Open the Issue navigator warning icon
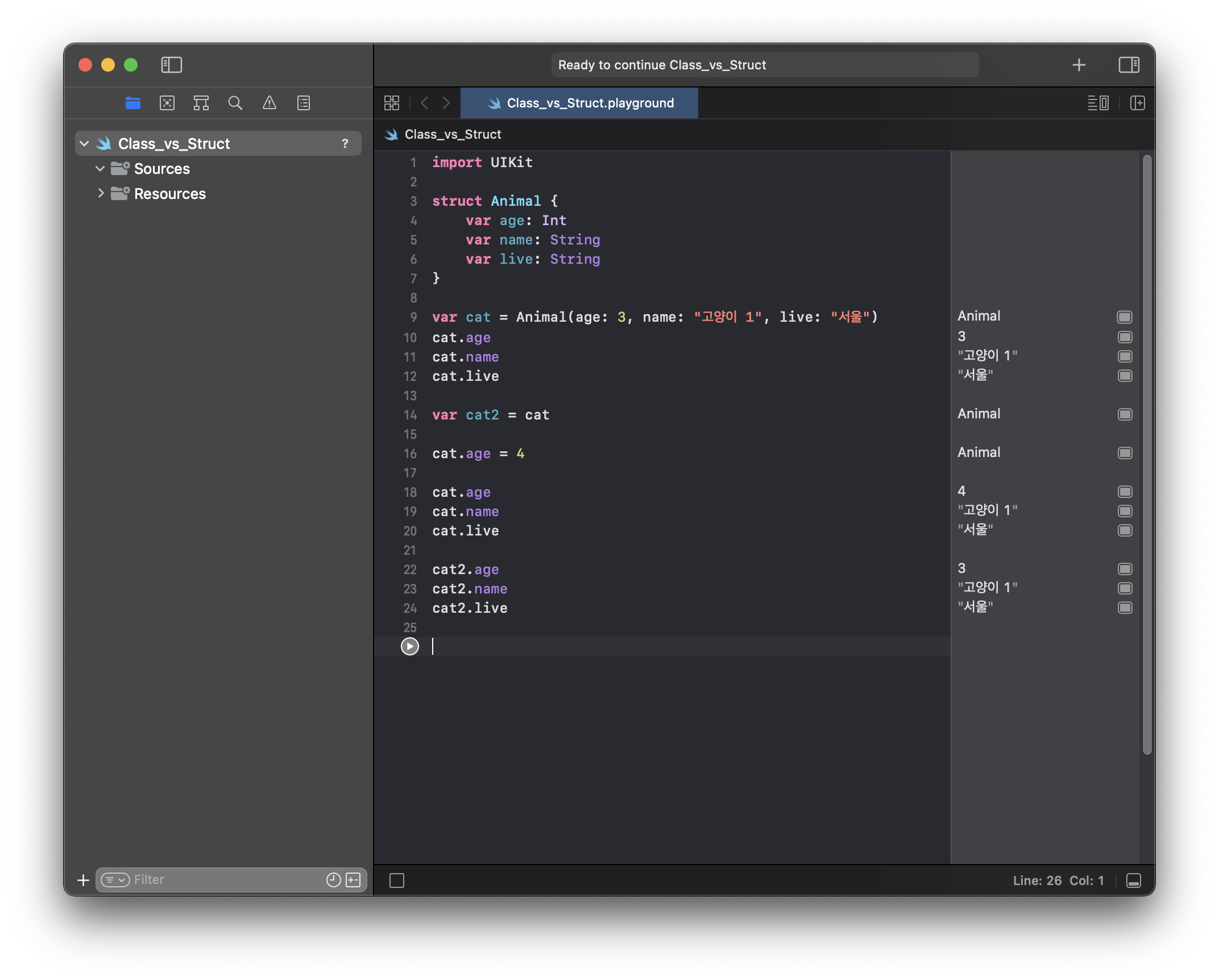Screen dimensions: 1219x980 269,103
